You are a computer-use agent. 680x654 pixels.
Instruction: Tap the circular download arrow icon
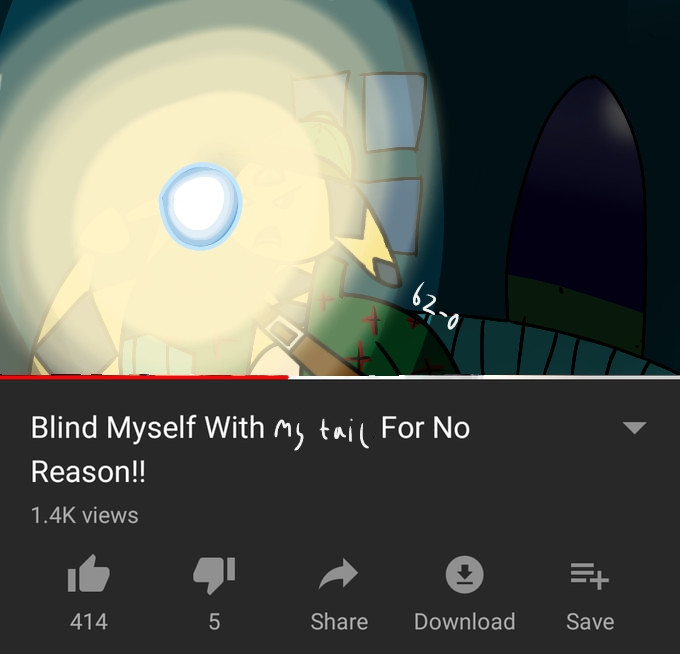tap(464, 575)
